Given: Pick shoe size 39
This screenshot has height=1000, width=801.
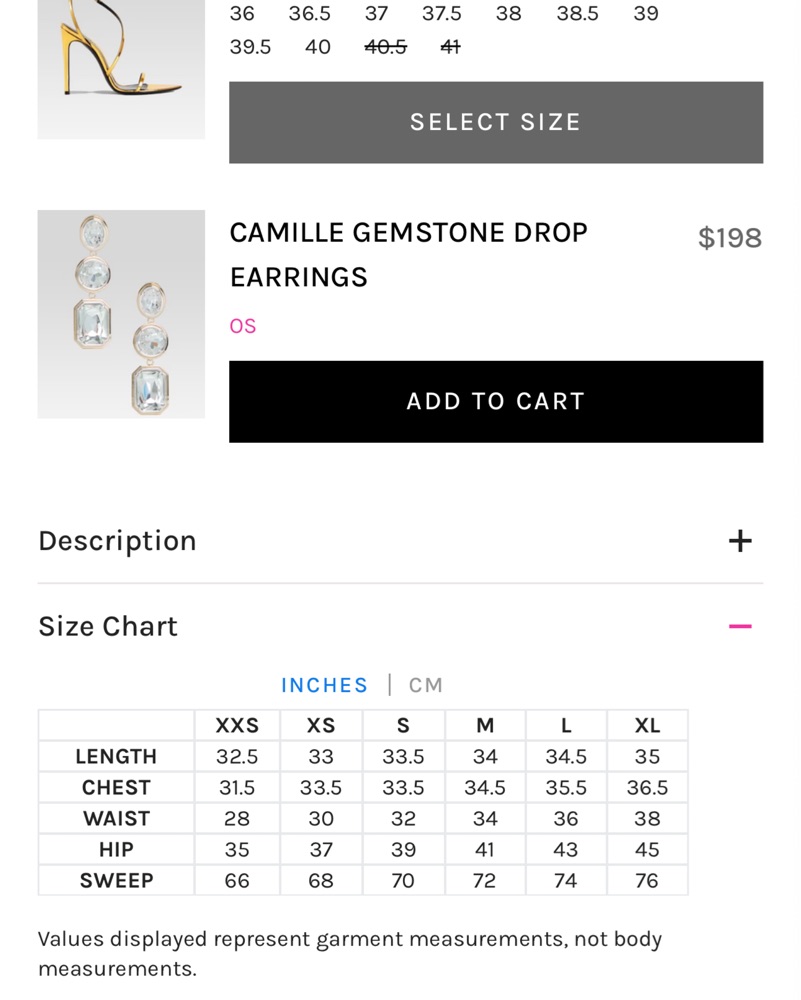Looking at the screenshot, I should 646,14.
